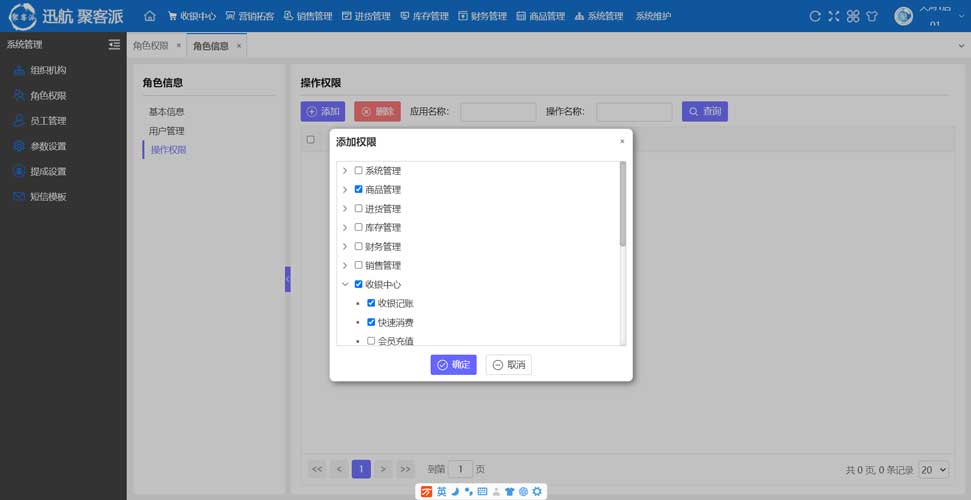971x500 pixels.
Task: Open the four-petal apps icon in header
Action: point(853,16)
